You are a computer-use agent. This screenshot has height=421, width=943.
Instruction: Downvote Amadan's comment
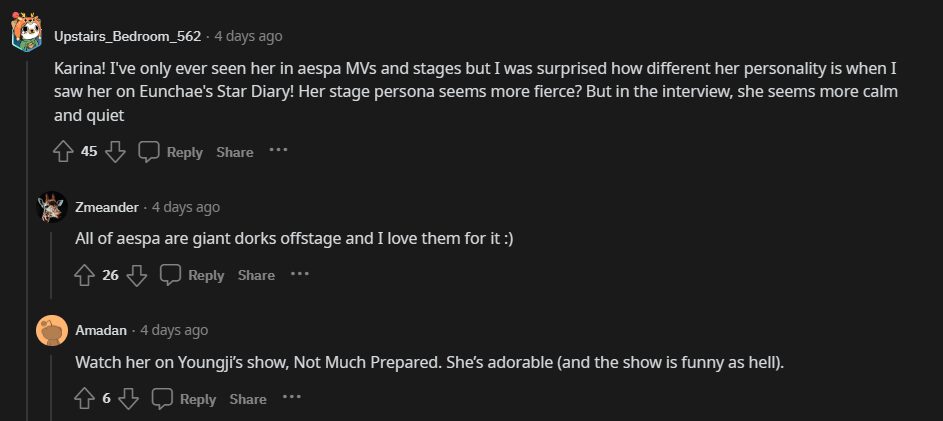pyautogui.click(x=129, y=399)
